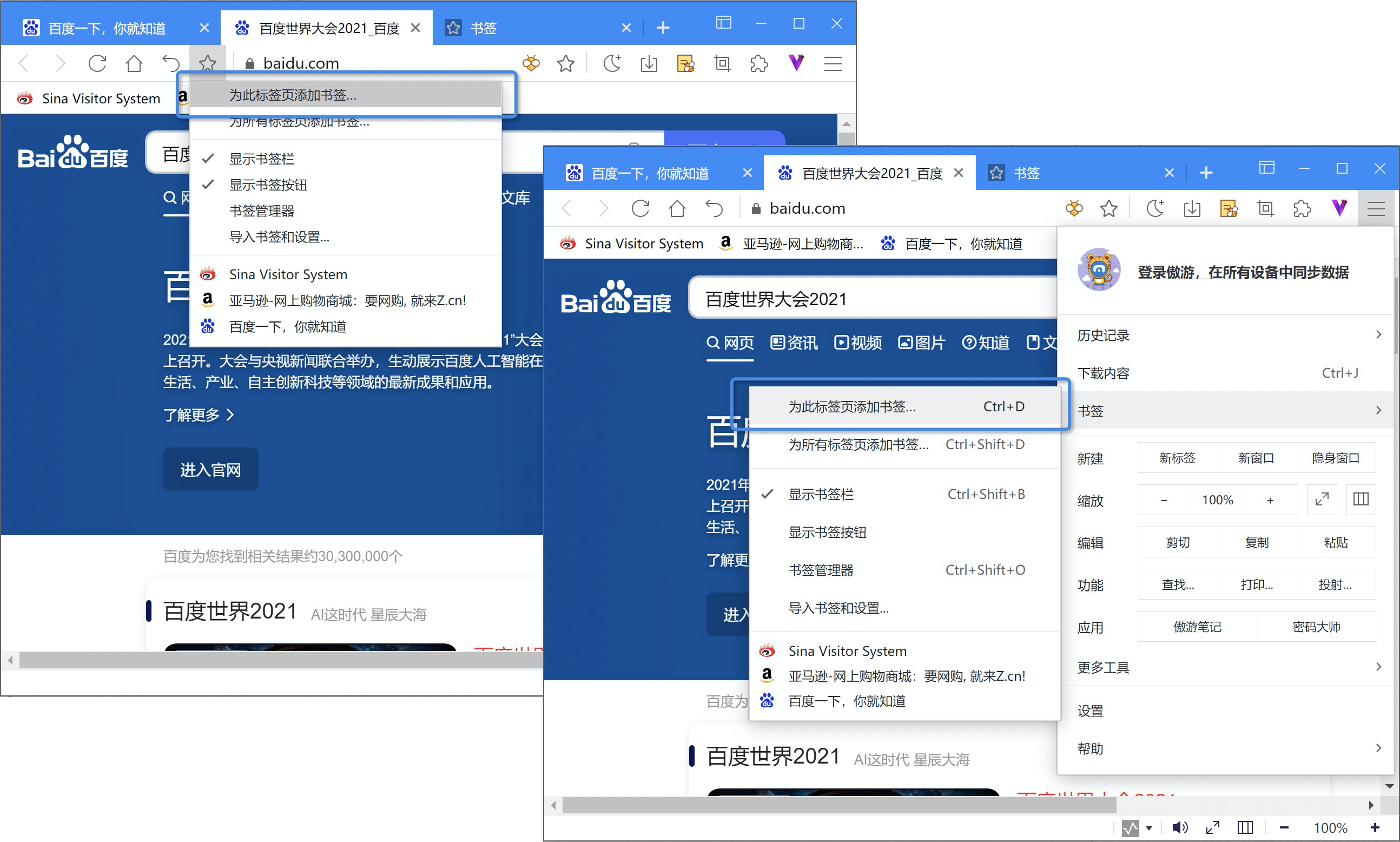Expand 更多工具 submenu
This screenshot has height=842, width=1400.
pos(1225,667)
